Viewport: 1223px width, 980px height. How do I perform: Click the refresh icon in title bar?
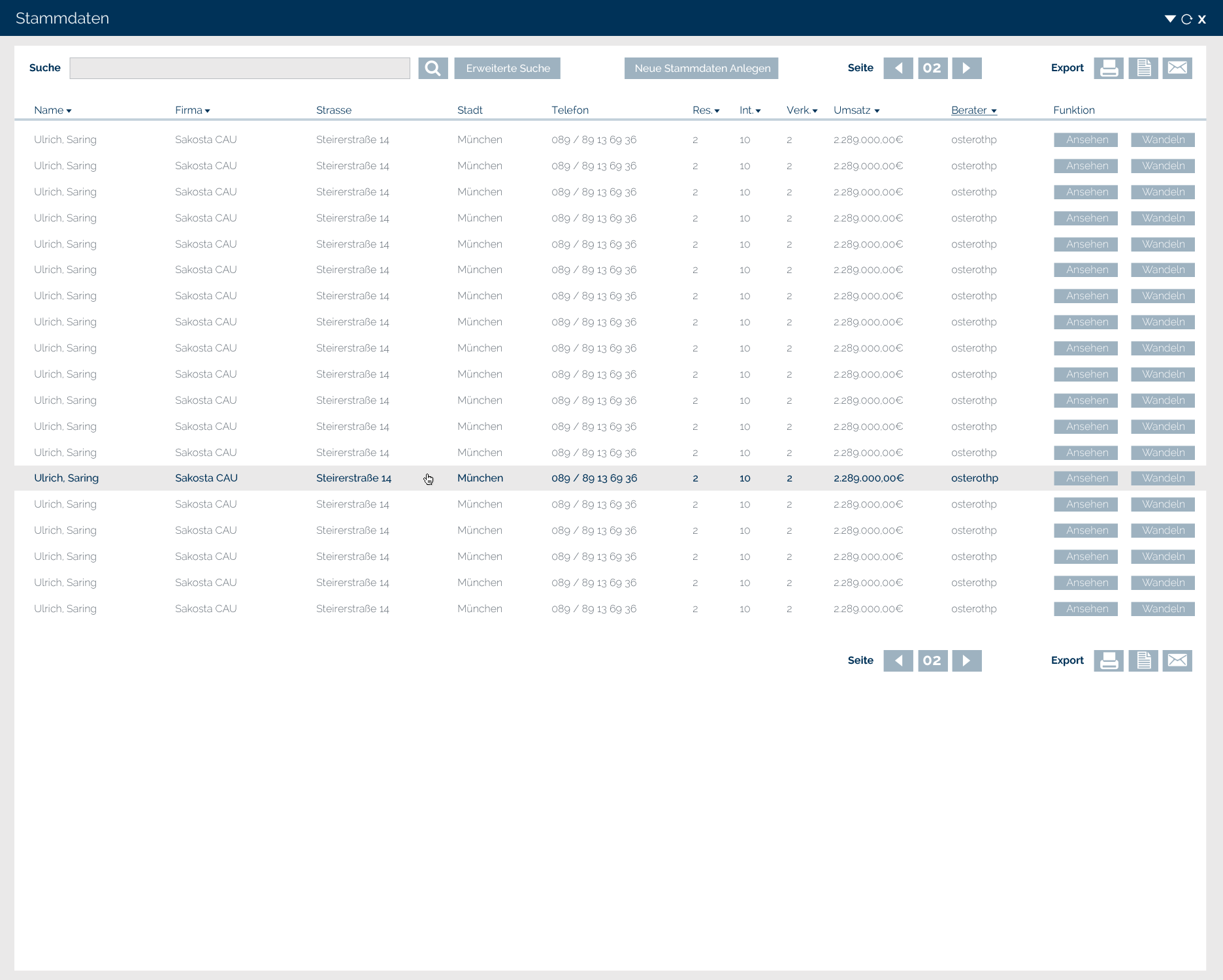coord(1186,19)
